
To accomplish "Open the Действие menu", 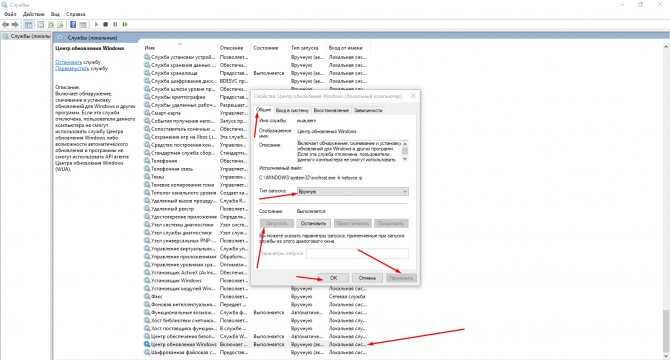I will pyautogui.click(x=33, y=14).
